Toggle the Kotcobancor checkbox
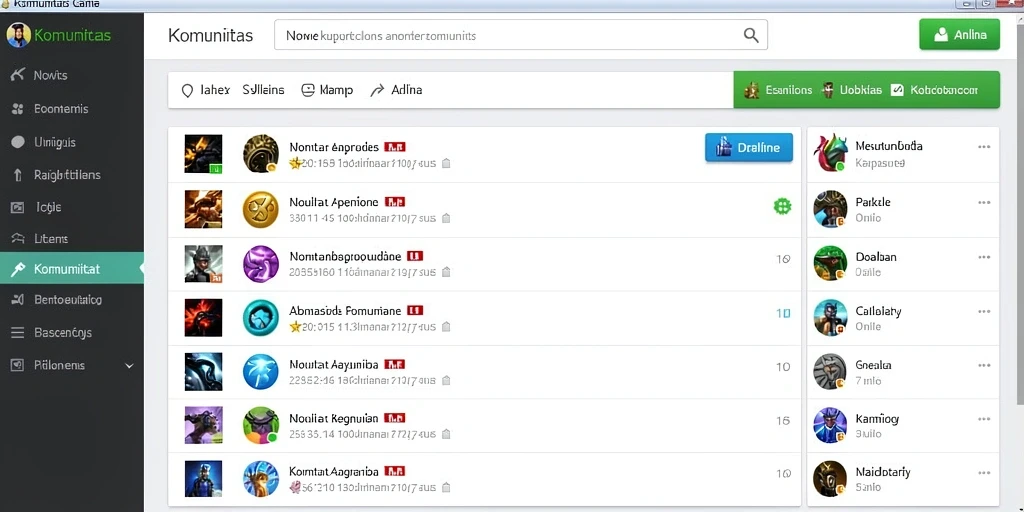This screenshot has width=1024, height=512. tap(897, 90)
